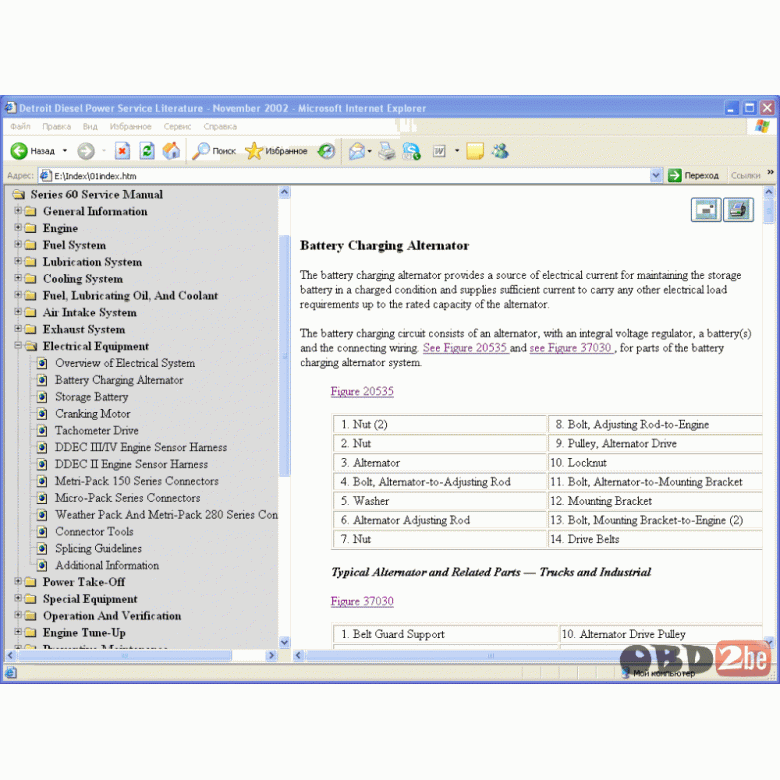
Task: Click the Переход (Go) button
Action: tap(694, 175)
